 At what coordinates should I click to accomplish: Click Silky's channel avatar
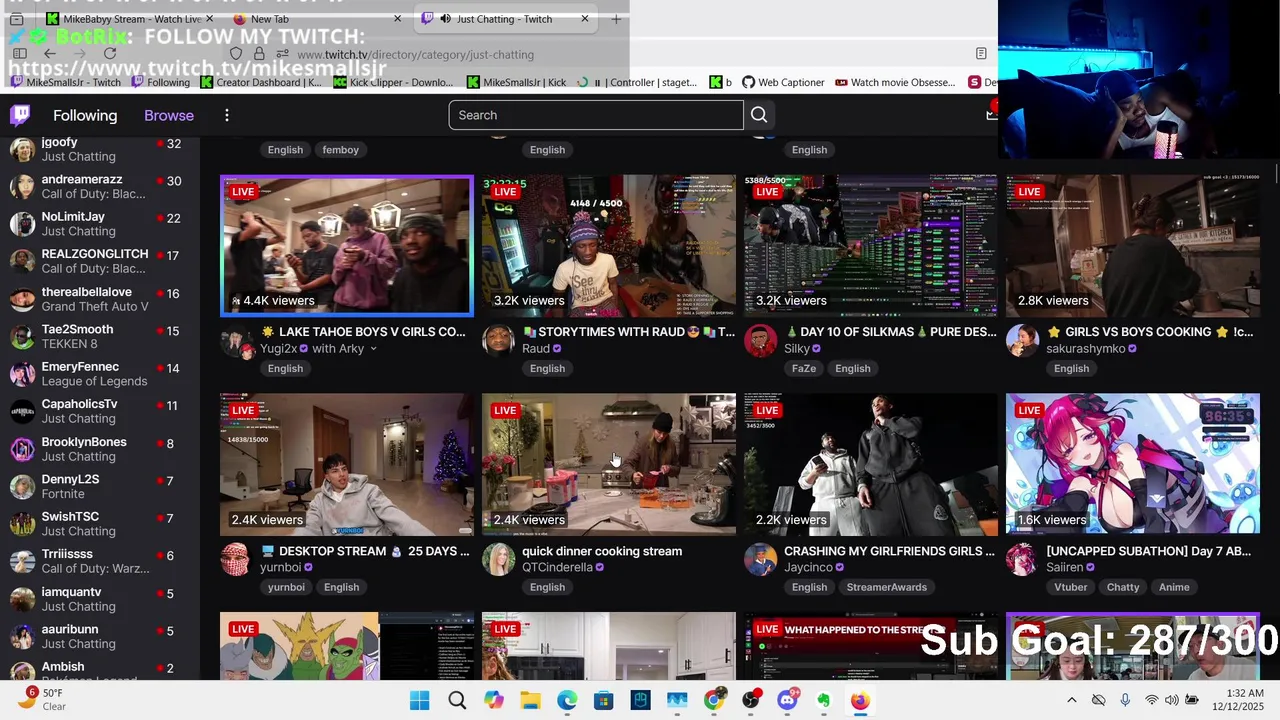click(x=760, y=340)
